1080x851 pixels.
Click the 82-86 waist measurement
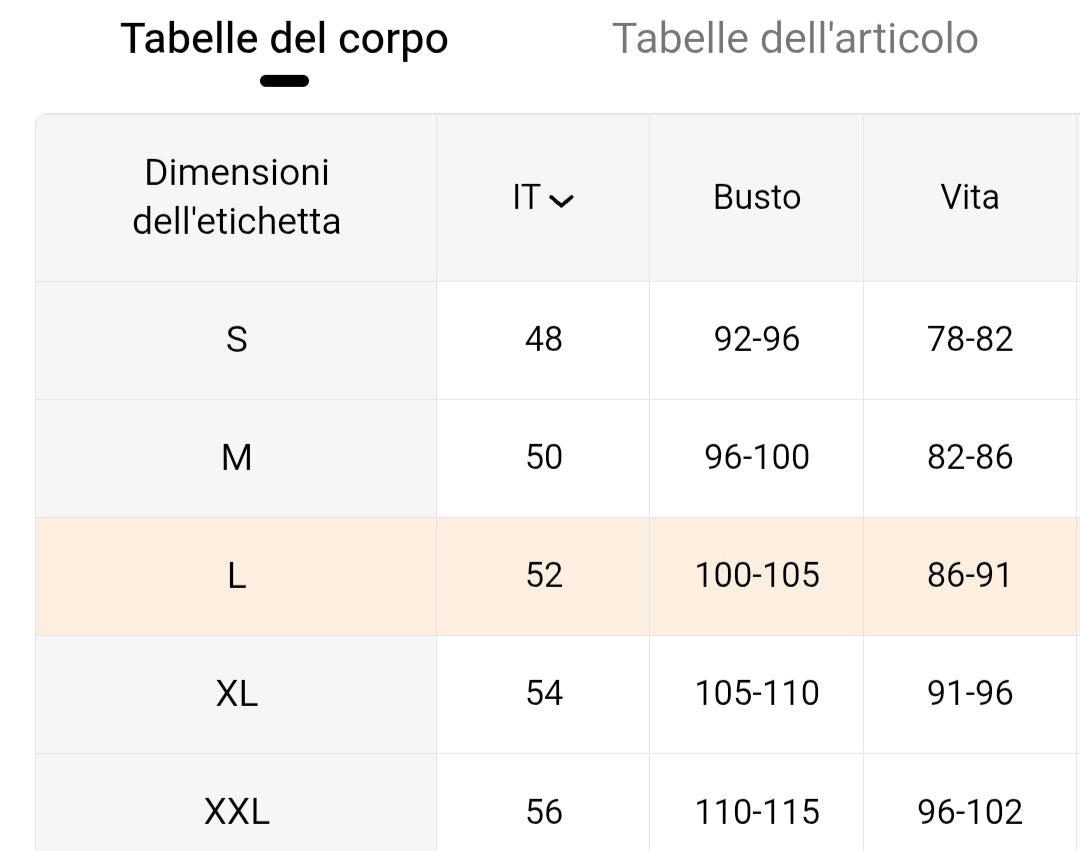[x=969, y=458]
